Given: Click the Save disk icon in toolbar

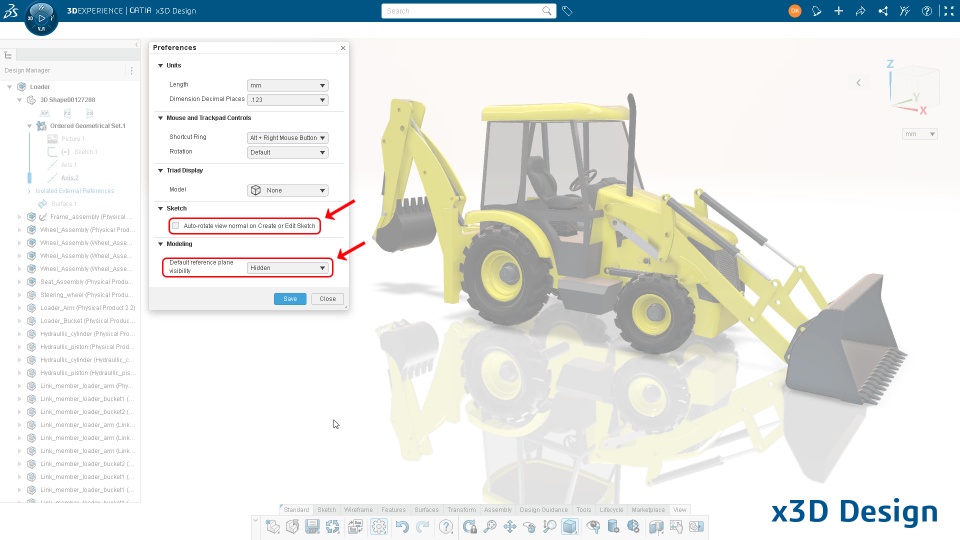Looking at the screenshot, I should 312,527.
